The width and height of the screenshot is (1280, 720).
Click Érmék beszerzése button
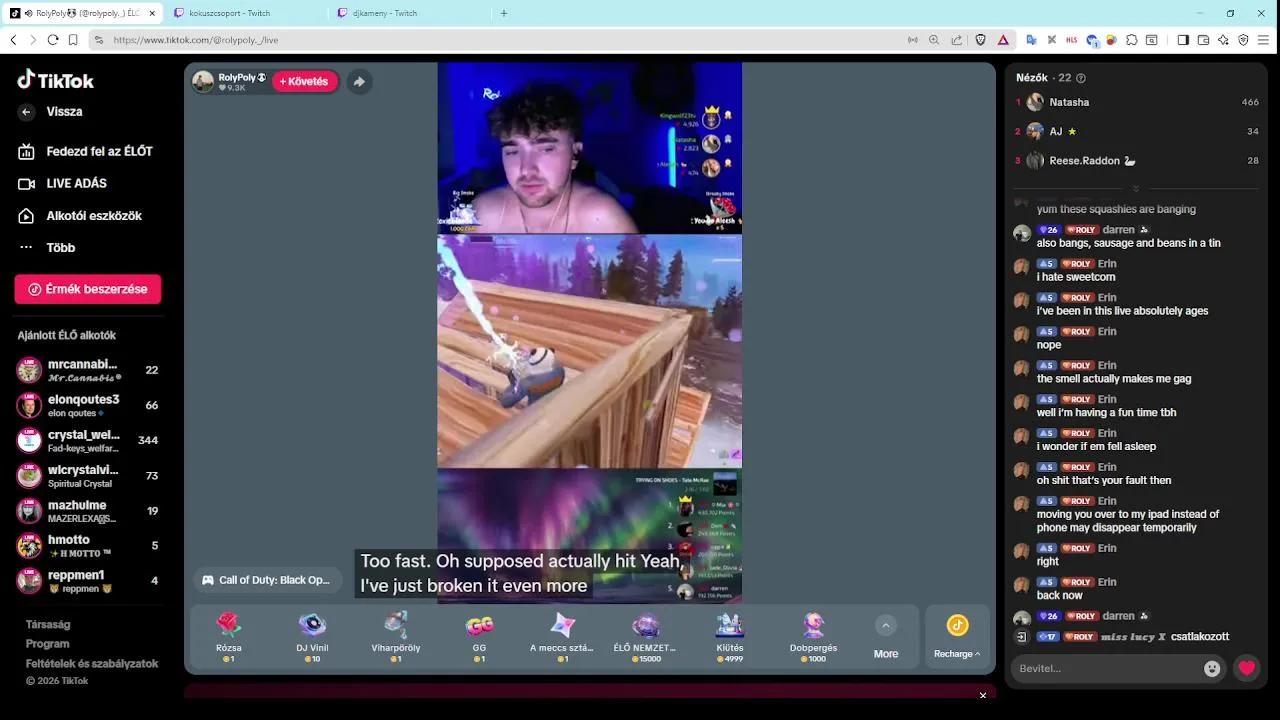88,289
